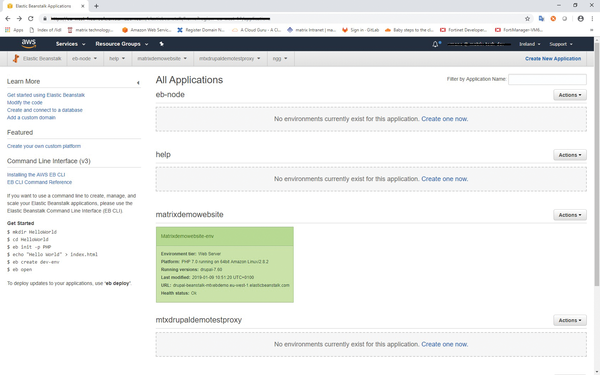Open Create and connect to a database
This screenshot has width=600, height=375.
[45, 110]
